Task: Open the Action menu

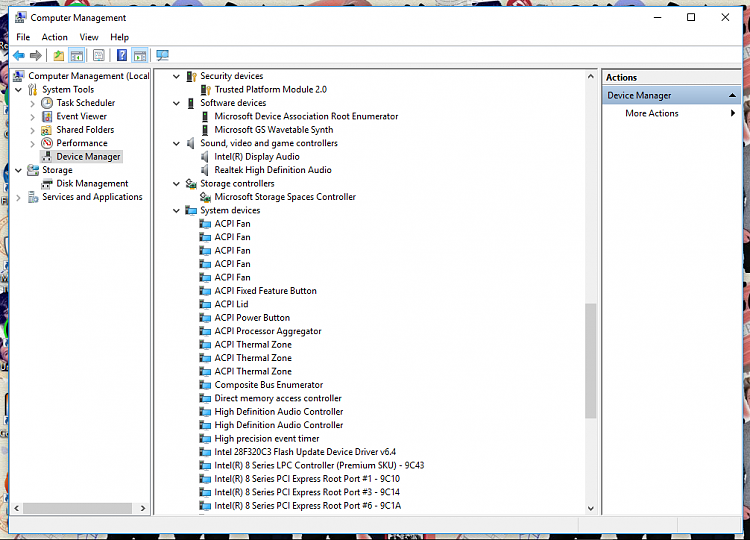Action: tap(55, 37)
